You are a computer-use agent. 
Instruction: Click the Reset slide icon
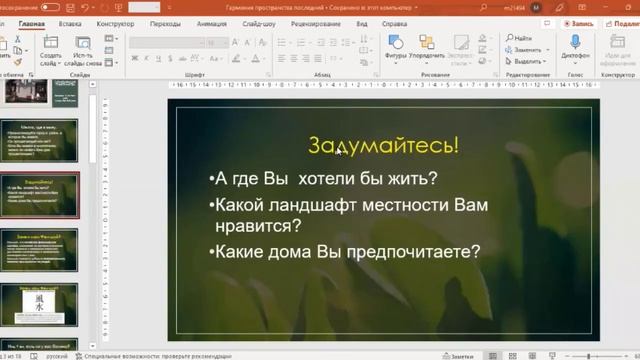point(109,51)
